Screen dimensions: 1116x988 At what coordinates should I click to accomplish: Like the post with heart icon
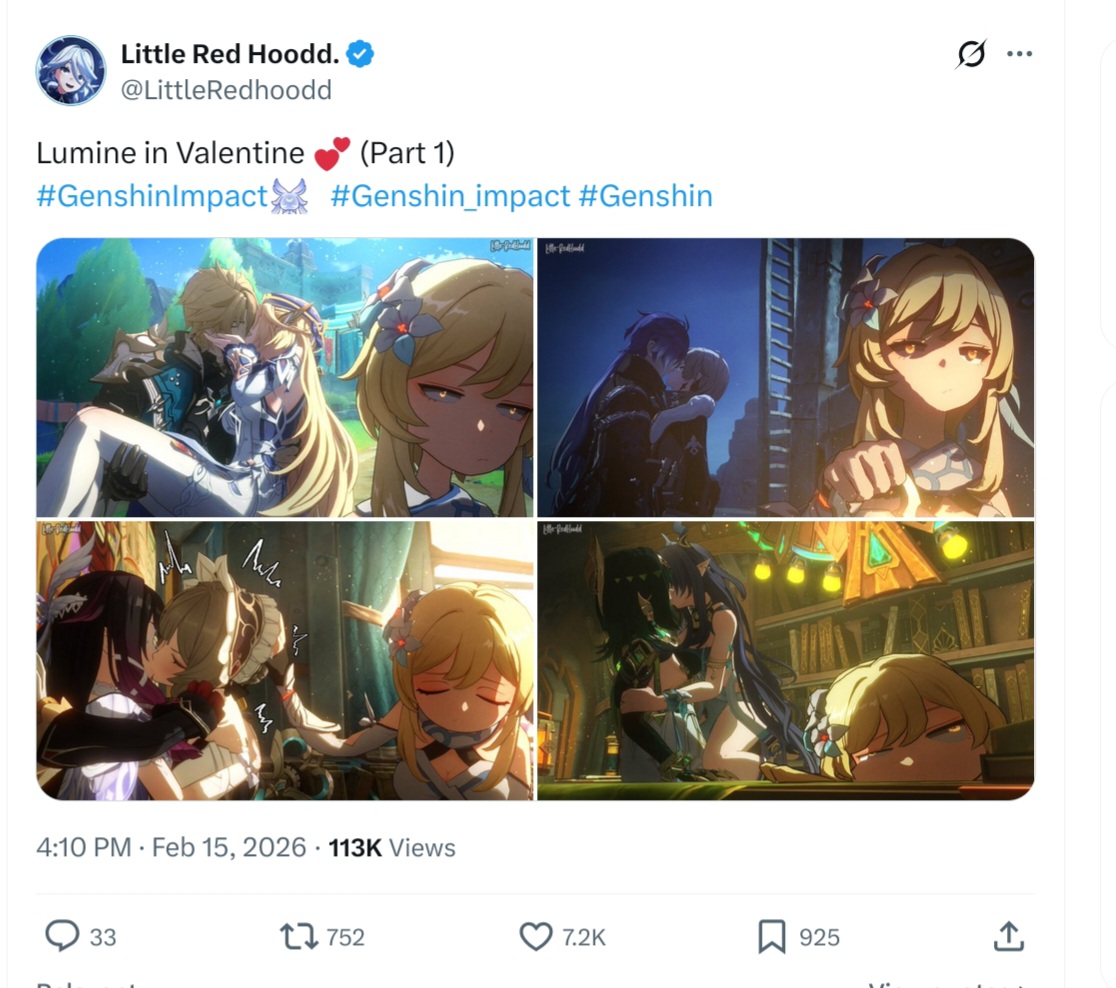536,937
